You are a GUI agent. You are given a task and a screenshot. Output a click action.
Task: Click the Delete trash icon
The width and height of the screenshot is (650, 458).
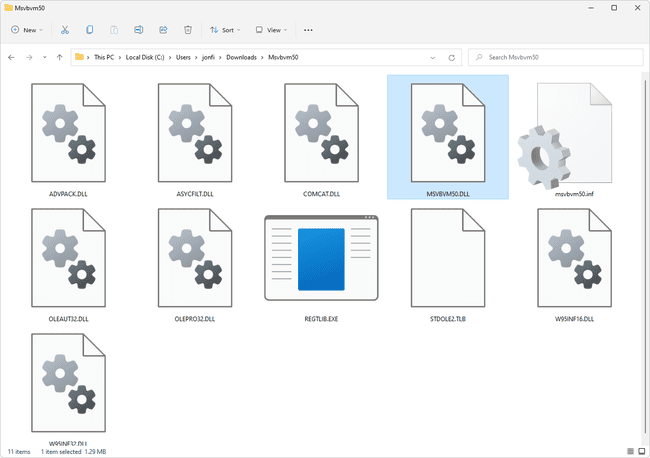[188, 30]
